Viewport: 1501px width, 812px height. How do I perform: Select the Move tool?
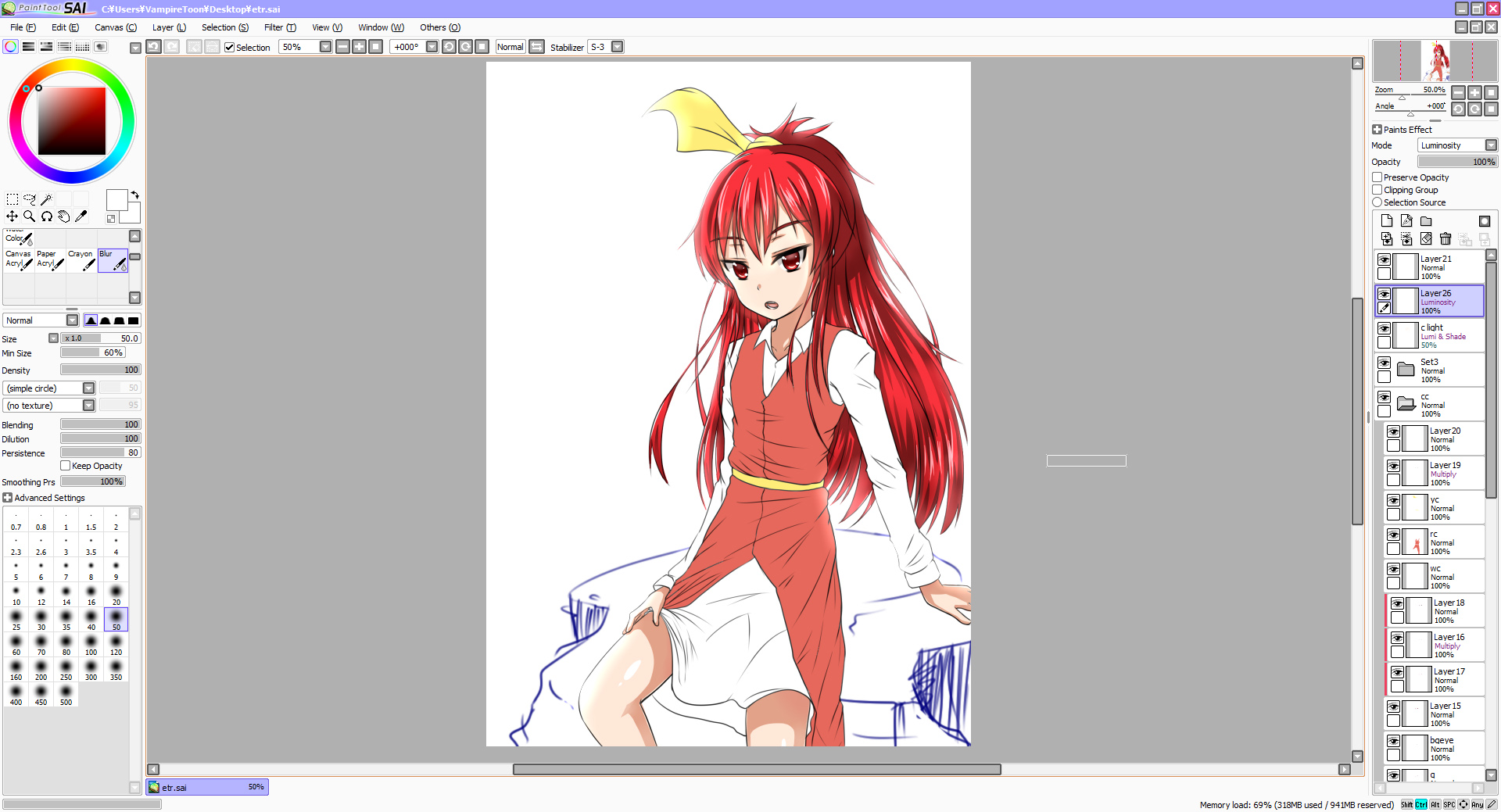coord(12,216)
